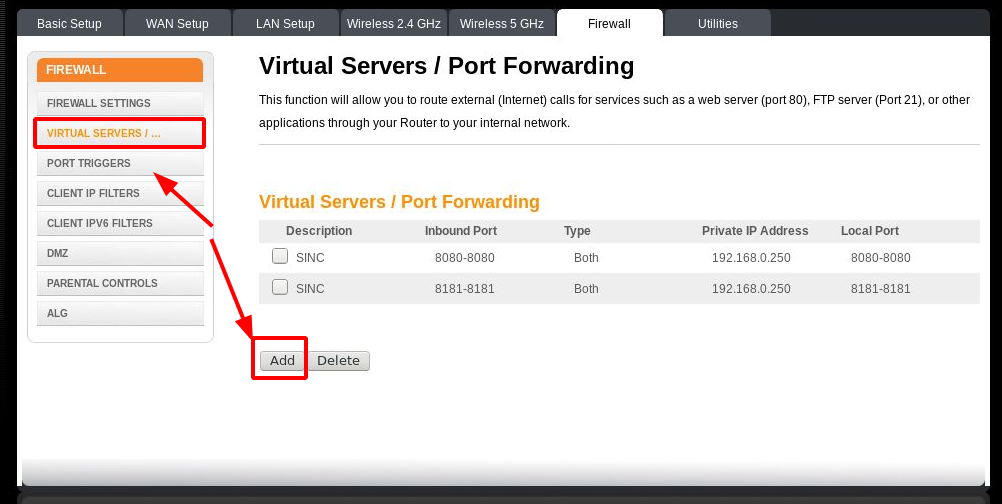Select the Wireless 5 GHz tab
Image resolution: width=1002 pixels, height=504 pixels.
pos(502,24)
